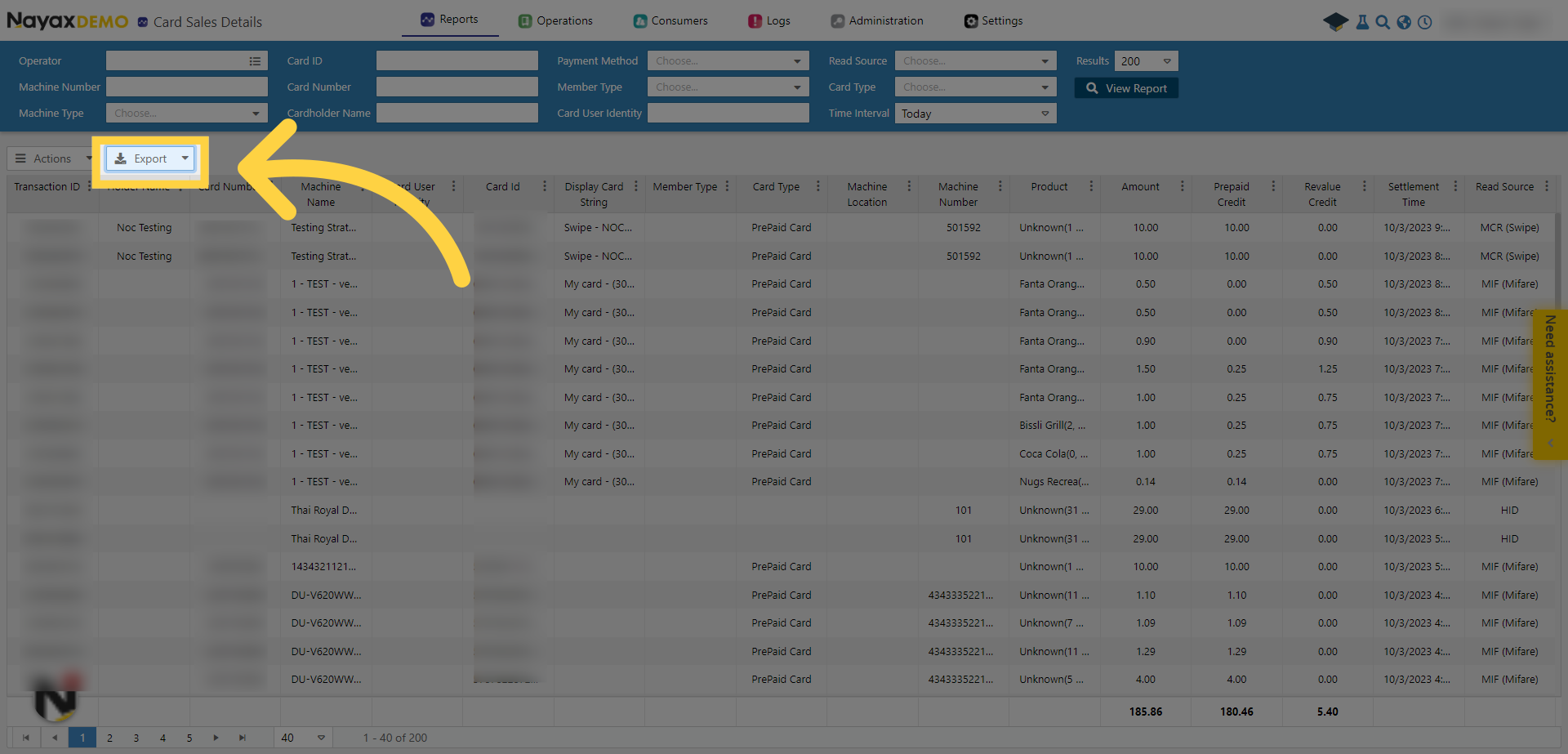1568x754 pixels.
Task: Open Member Type column options menu
Action: 727,186
